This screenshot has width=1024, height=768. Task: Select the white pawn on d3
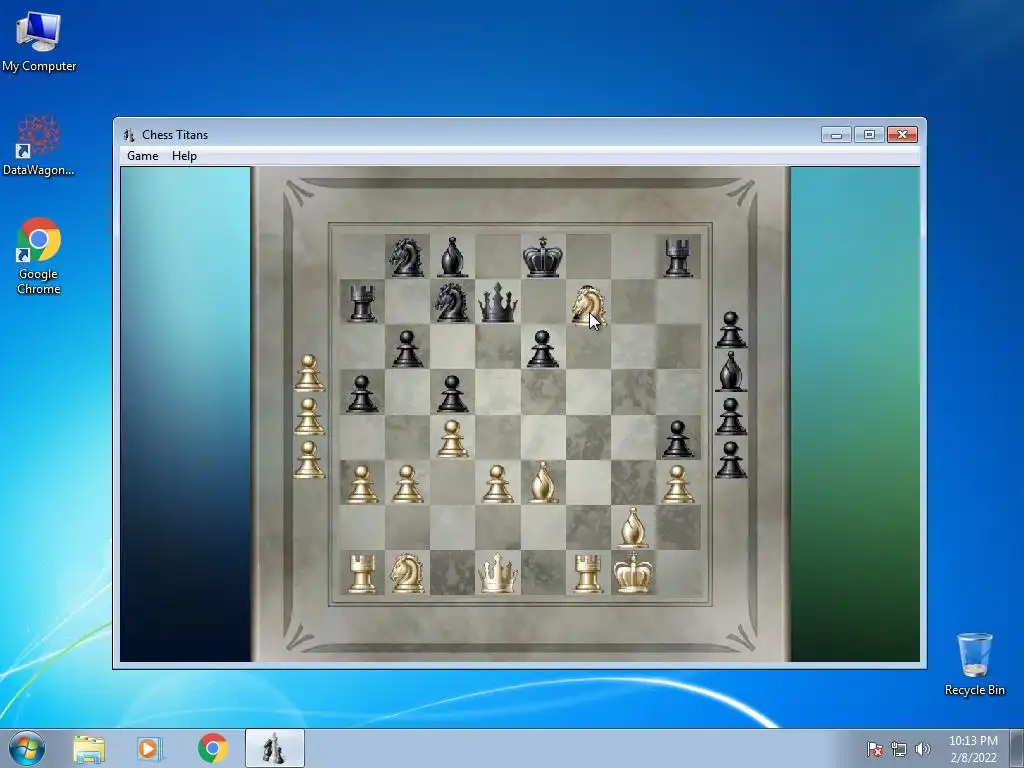(498, 484)
